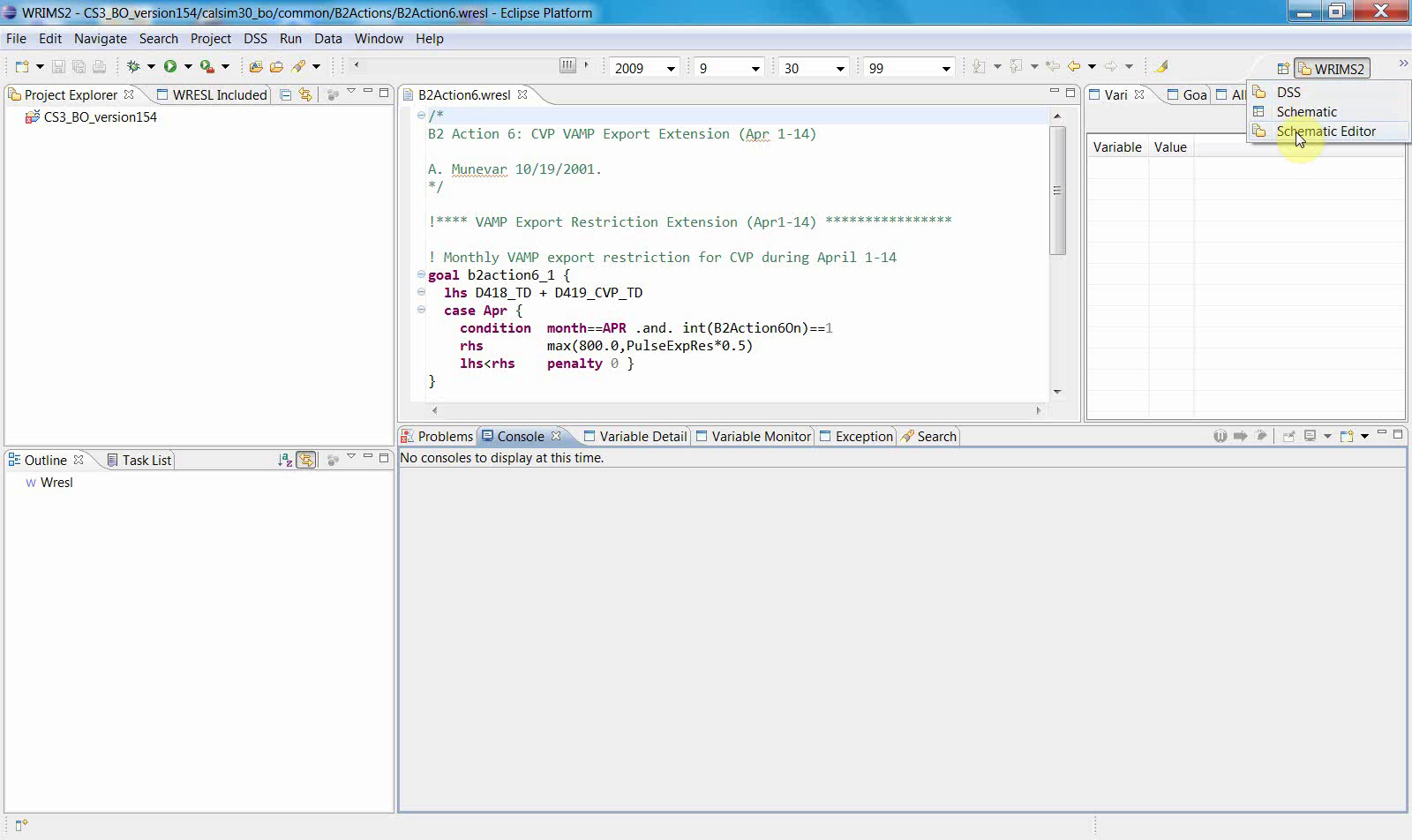Click the yellow pencil highlighter icon
This screenshot has width=1412, height=840.
click(1161, 67)
